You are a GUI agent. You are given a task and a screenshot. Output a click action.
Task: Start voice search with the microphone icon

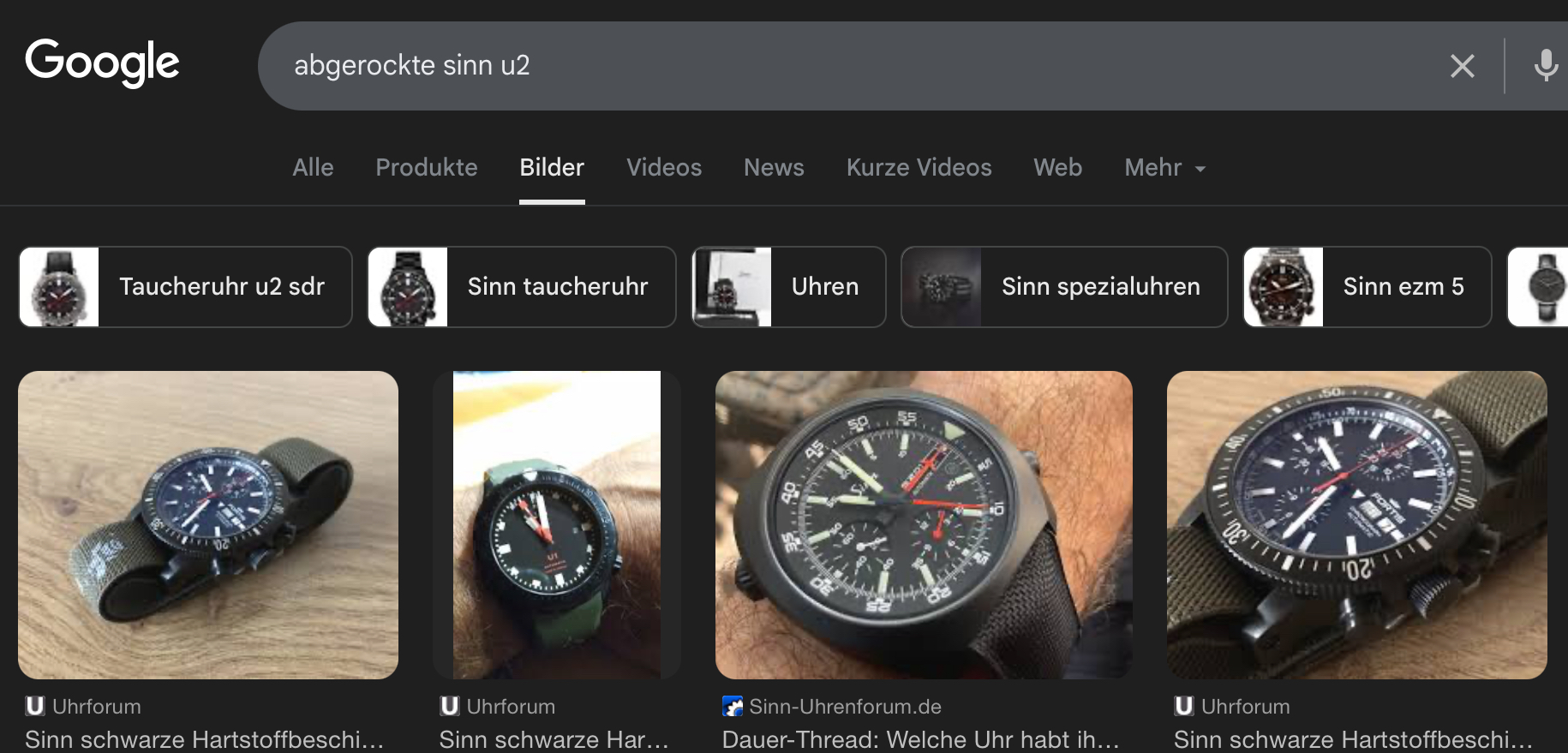[1546, 66]
